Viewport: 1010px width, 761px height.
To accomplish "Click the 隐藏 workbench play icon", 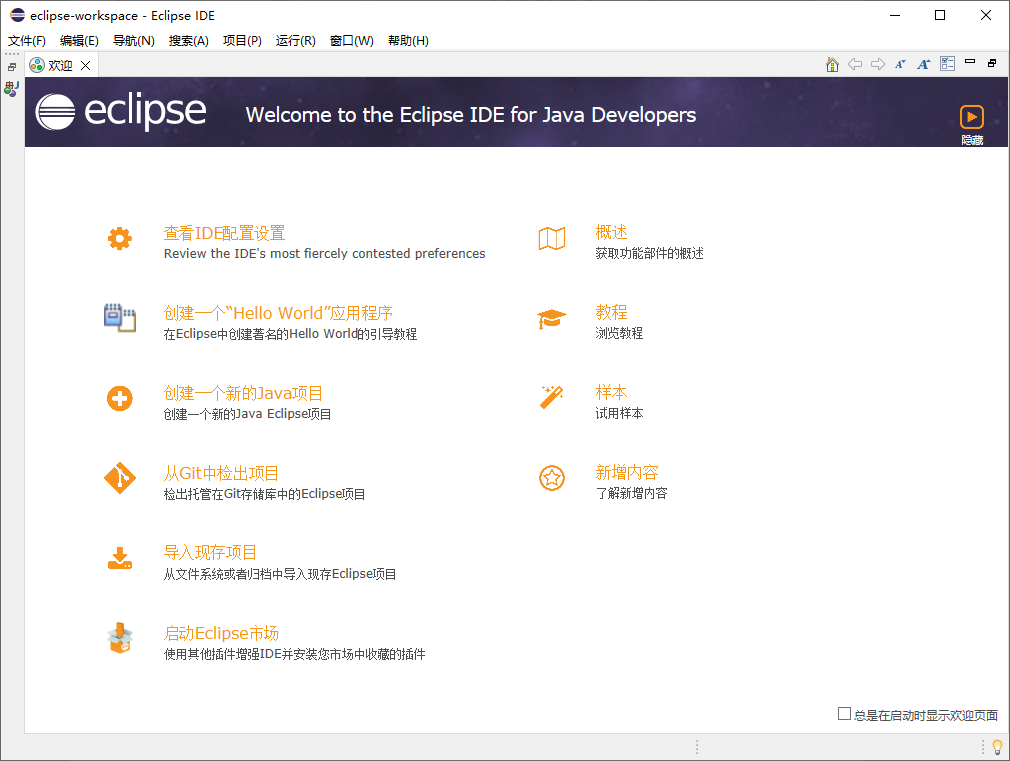I will tap(971, 117).
